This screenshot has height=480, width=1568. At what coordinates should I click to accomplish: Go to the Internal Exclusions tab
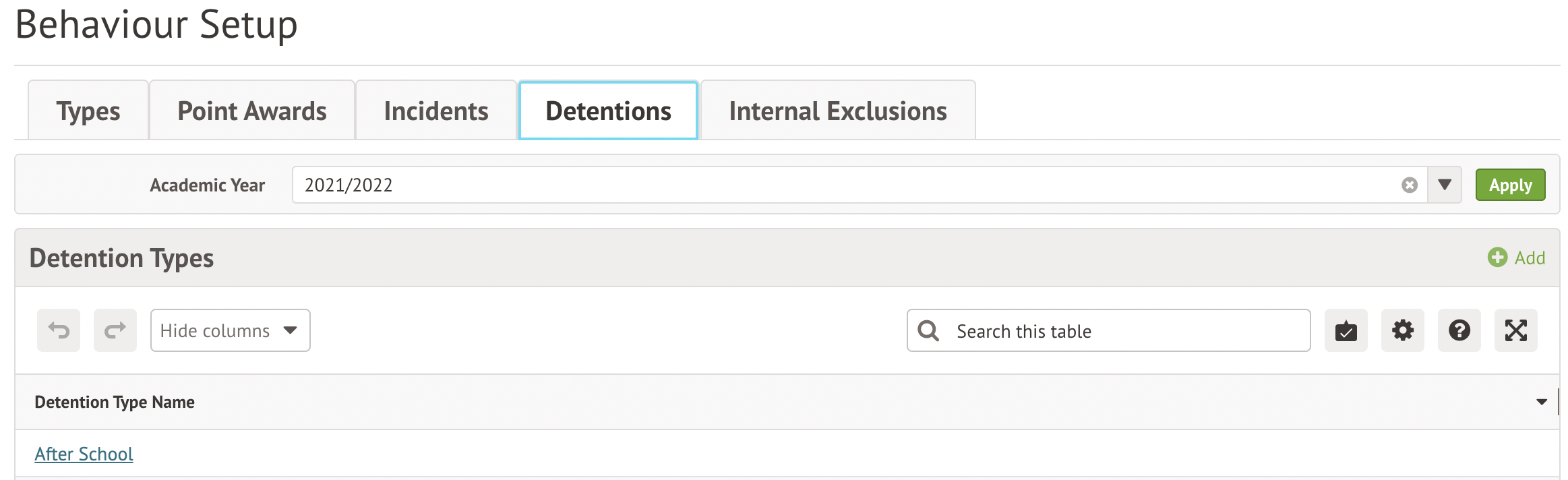point(838,111)
